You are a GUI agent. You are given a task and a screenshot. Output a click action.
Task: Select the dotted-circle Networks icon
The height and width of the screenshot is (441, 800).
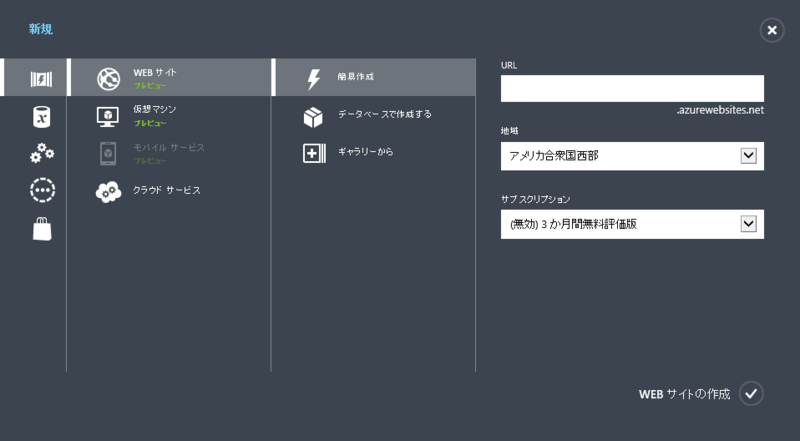click(x=42, y=190)
